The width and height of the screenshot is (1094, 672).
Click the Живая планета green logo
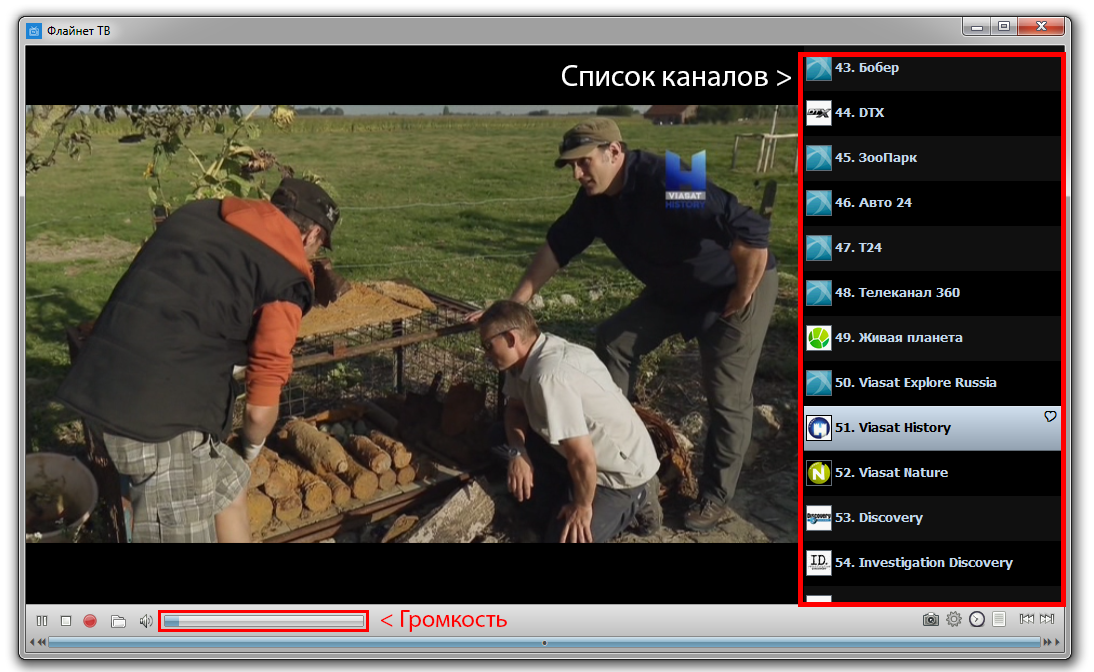pyautogui.click(x=818, y=338)
